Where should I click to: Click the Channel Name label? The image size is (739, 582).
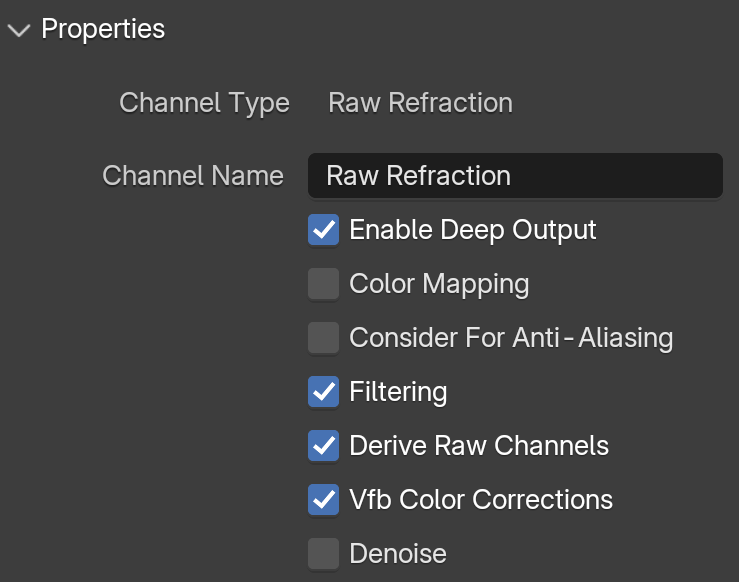coord(193,176)
